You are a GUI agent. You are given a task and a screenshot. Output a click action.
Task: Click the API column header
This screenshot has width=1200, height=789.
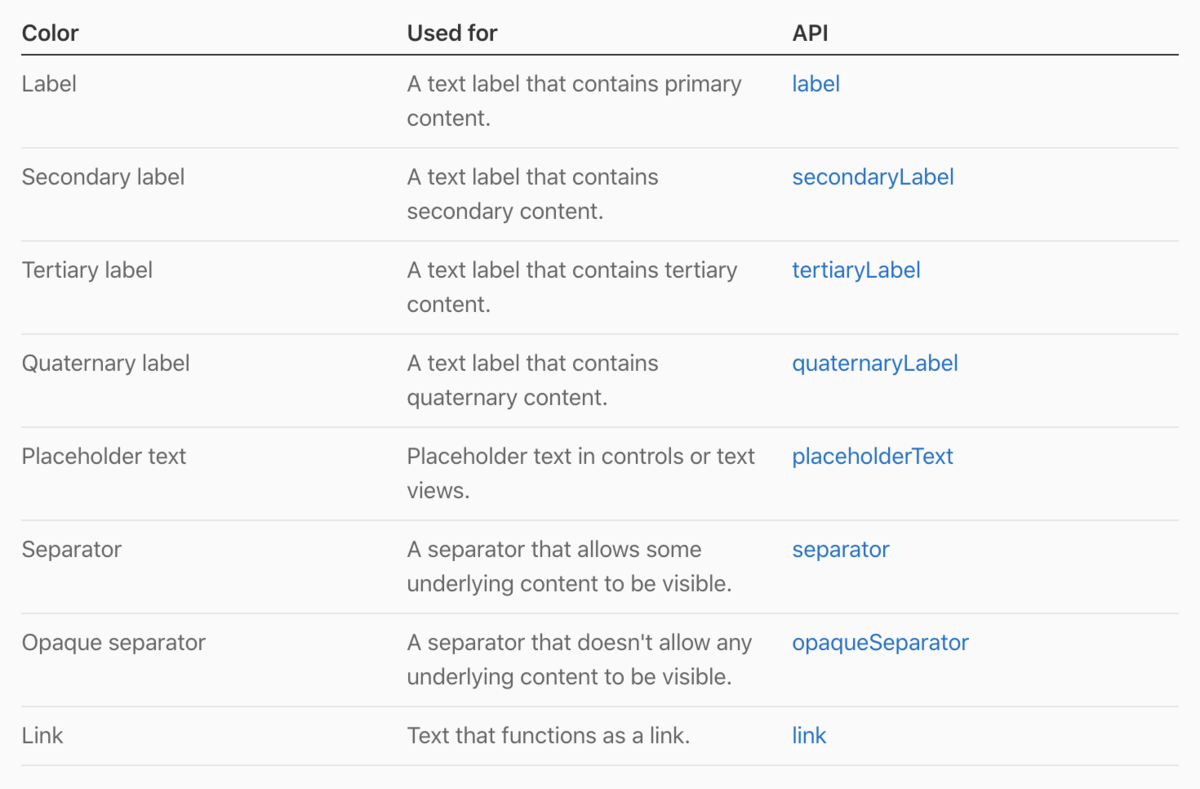[810, 33]
